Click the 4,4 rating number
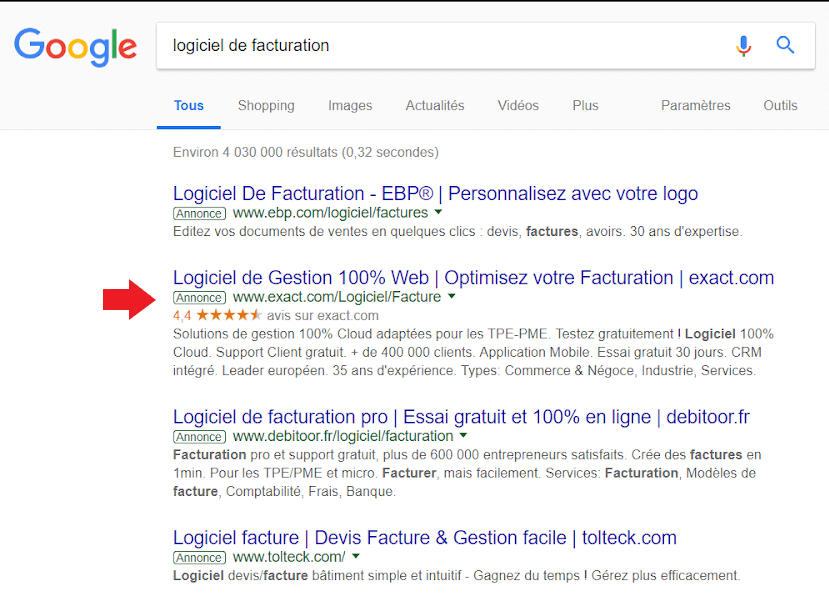The height and width of the screenshot is (593, 829). pyautogui.click(x=182, y=316)
